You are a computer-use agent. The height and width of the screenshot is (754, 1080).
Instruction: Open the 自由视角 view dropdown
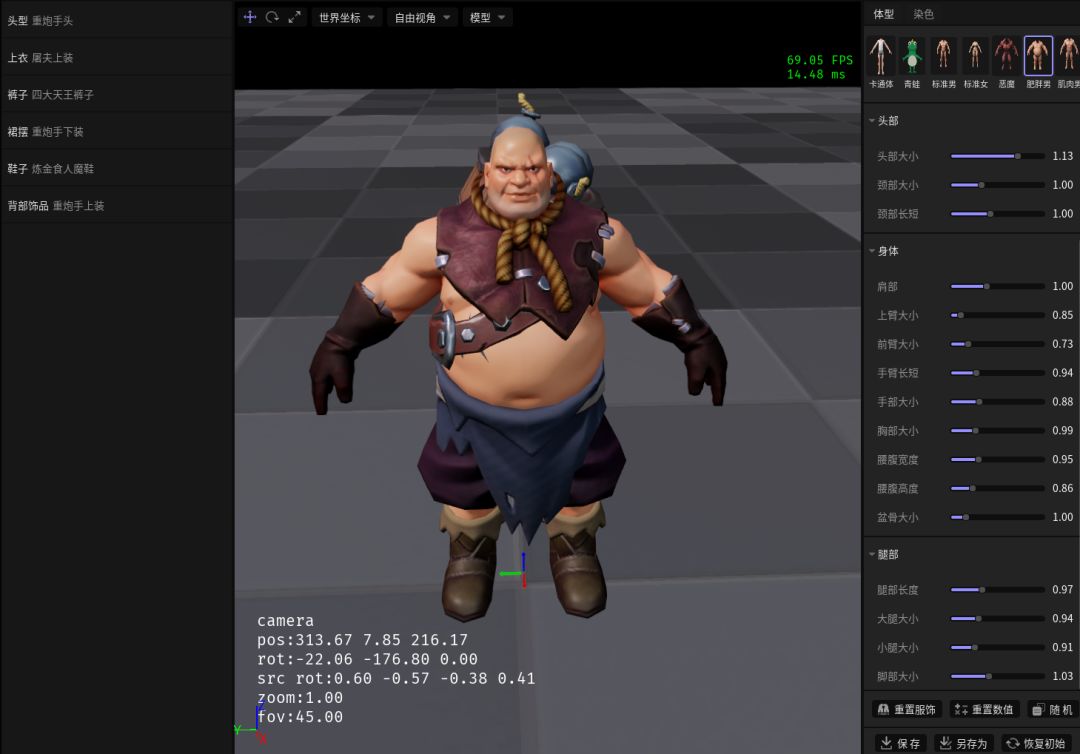click(422, 18)
